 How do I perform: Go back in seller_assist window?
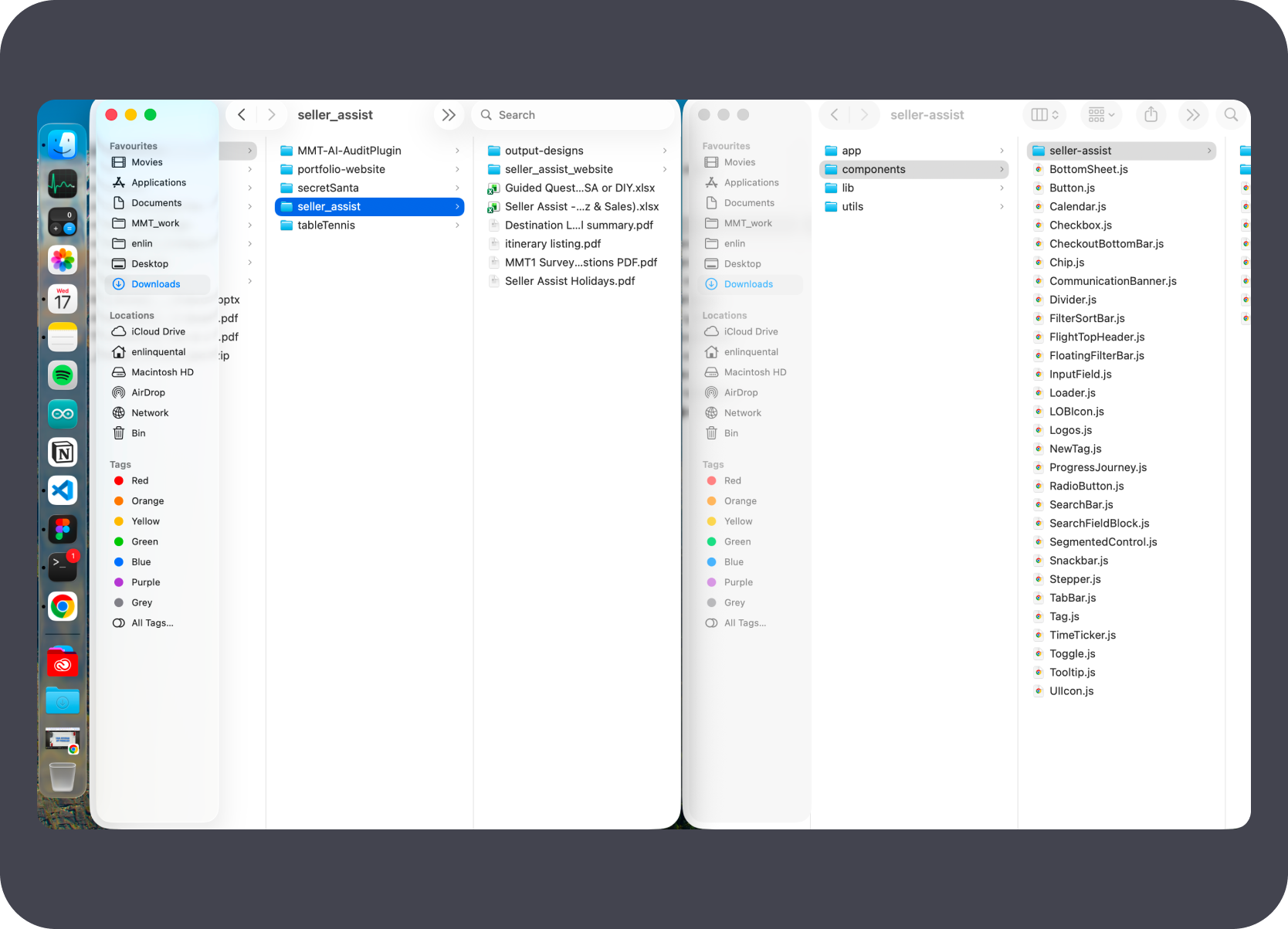(x=242, y=115)
